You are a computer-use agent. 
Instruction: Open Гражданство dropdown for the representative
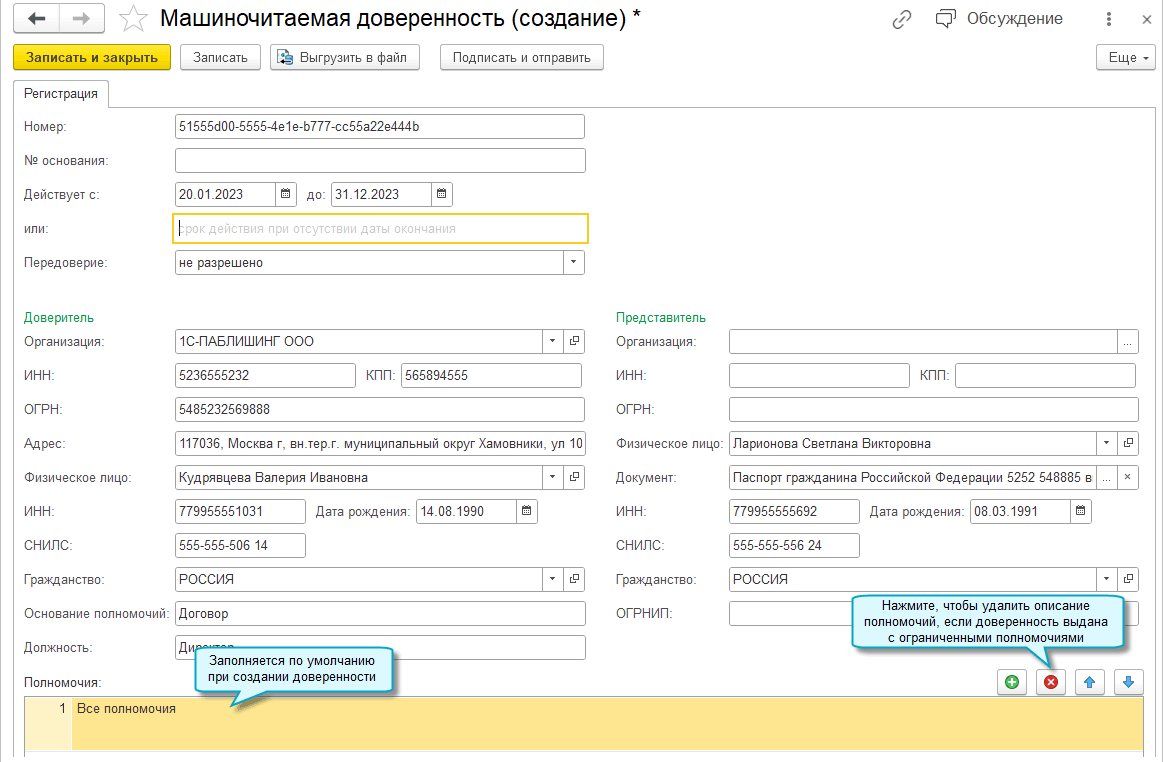(1108, 579)
